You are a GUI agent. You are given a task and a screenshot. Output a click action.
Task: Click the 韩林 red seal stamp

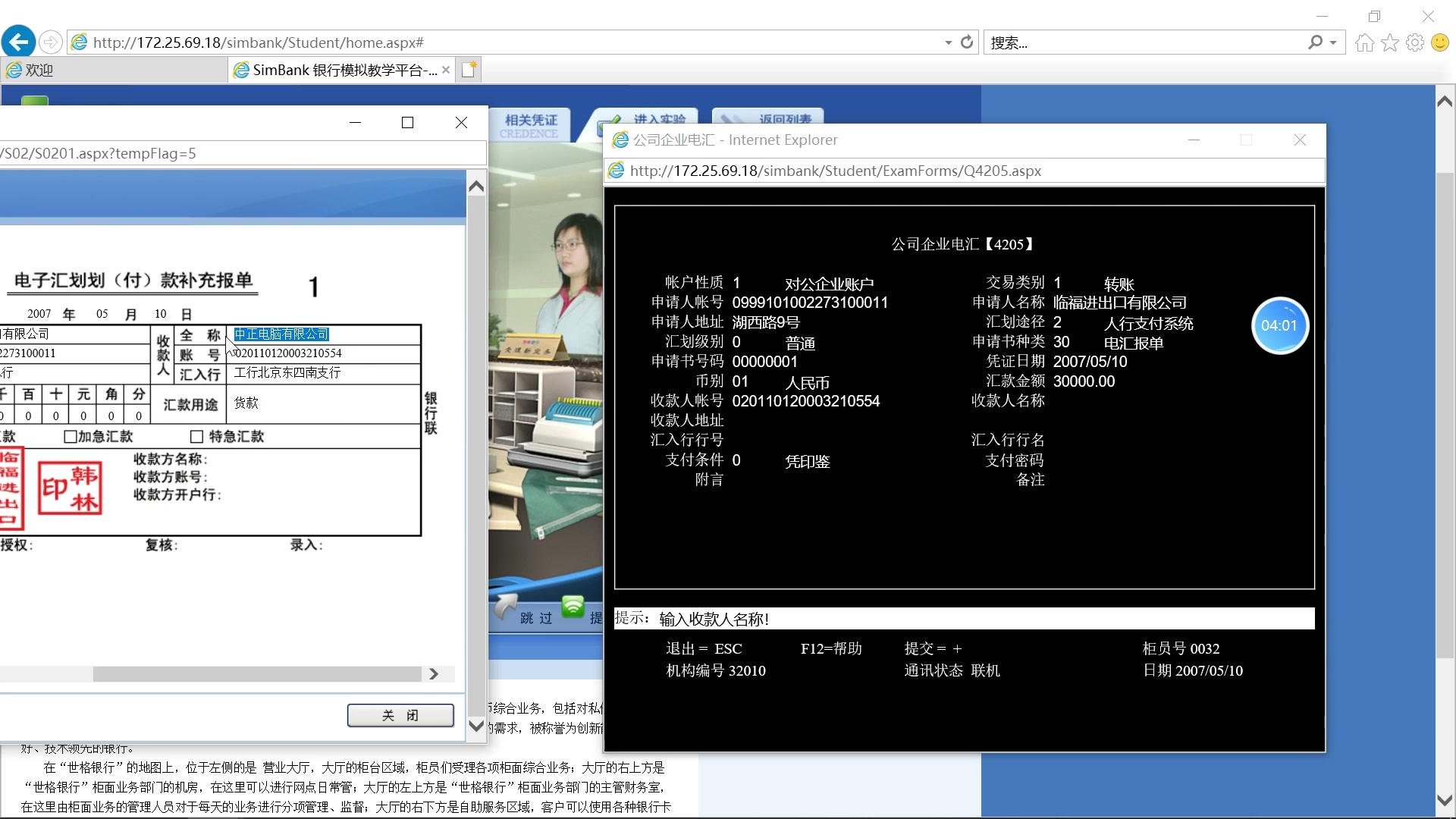pyautogui.click(x=70, y=489)
